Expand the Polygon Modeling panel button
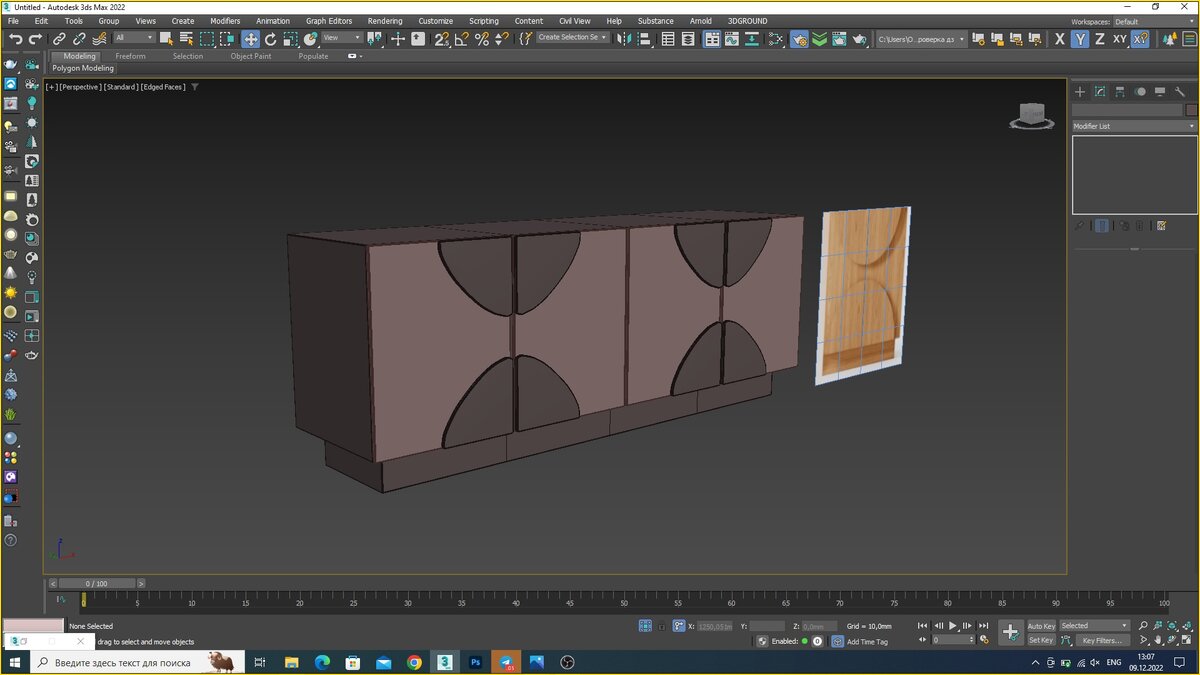 coord(83,68)
